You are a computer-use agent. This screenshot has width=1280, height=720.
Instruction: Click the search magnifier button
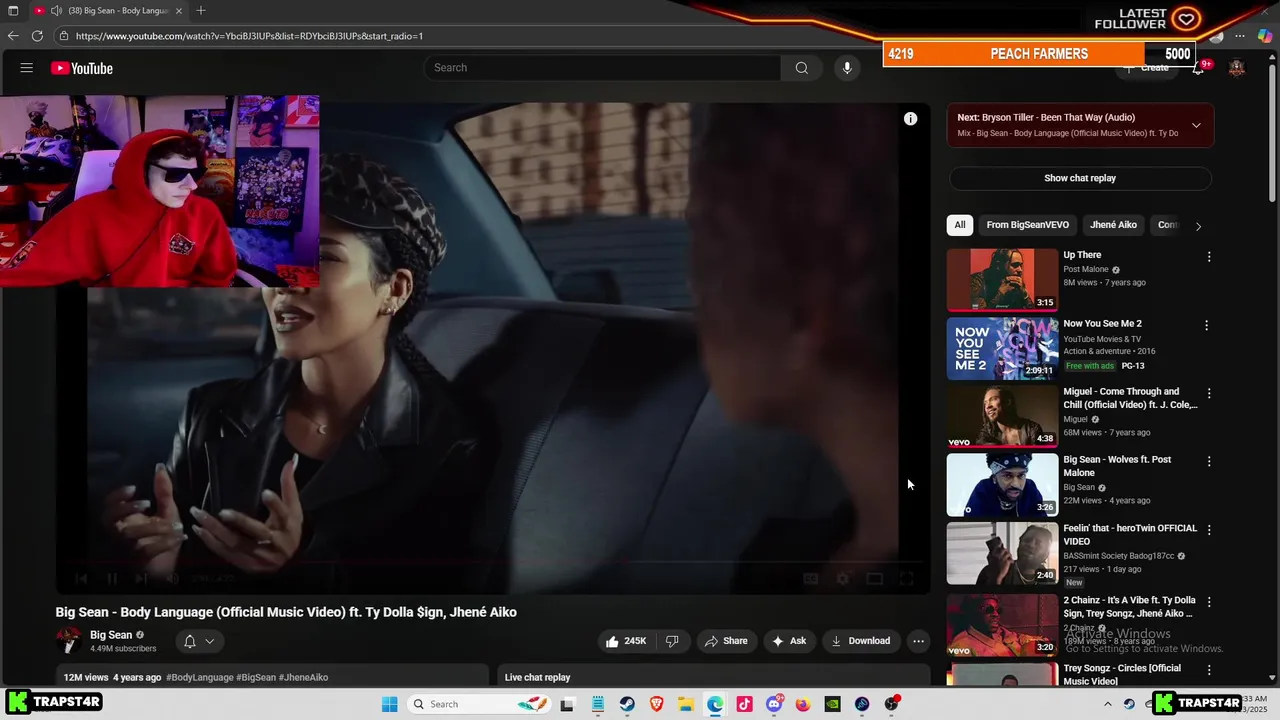pos(801,68)
